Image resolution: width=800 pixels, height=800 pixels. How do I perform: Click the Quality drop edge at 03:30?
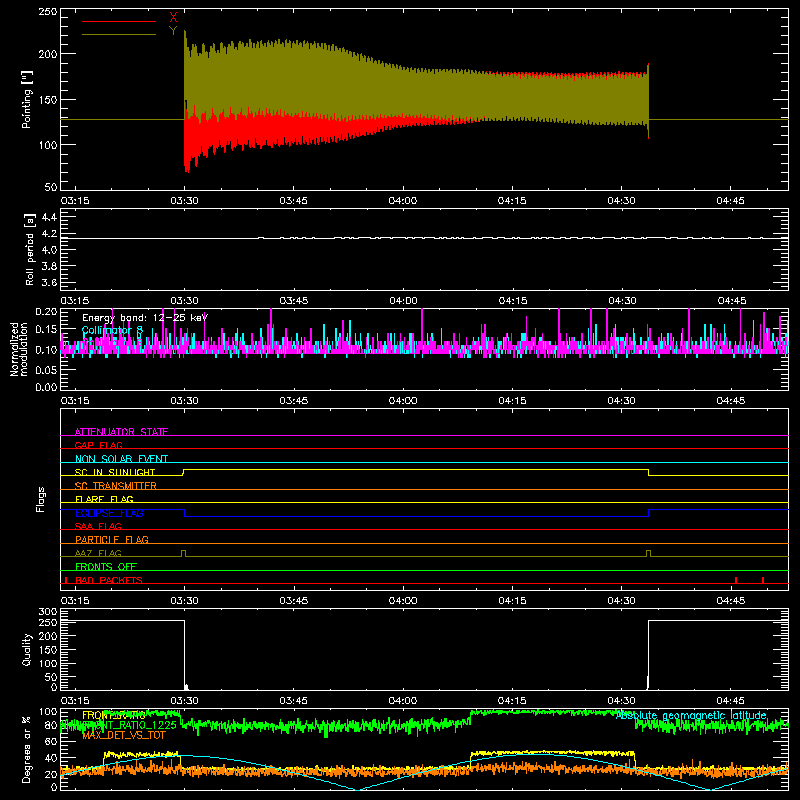click(x=184, y=655)
